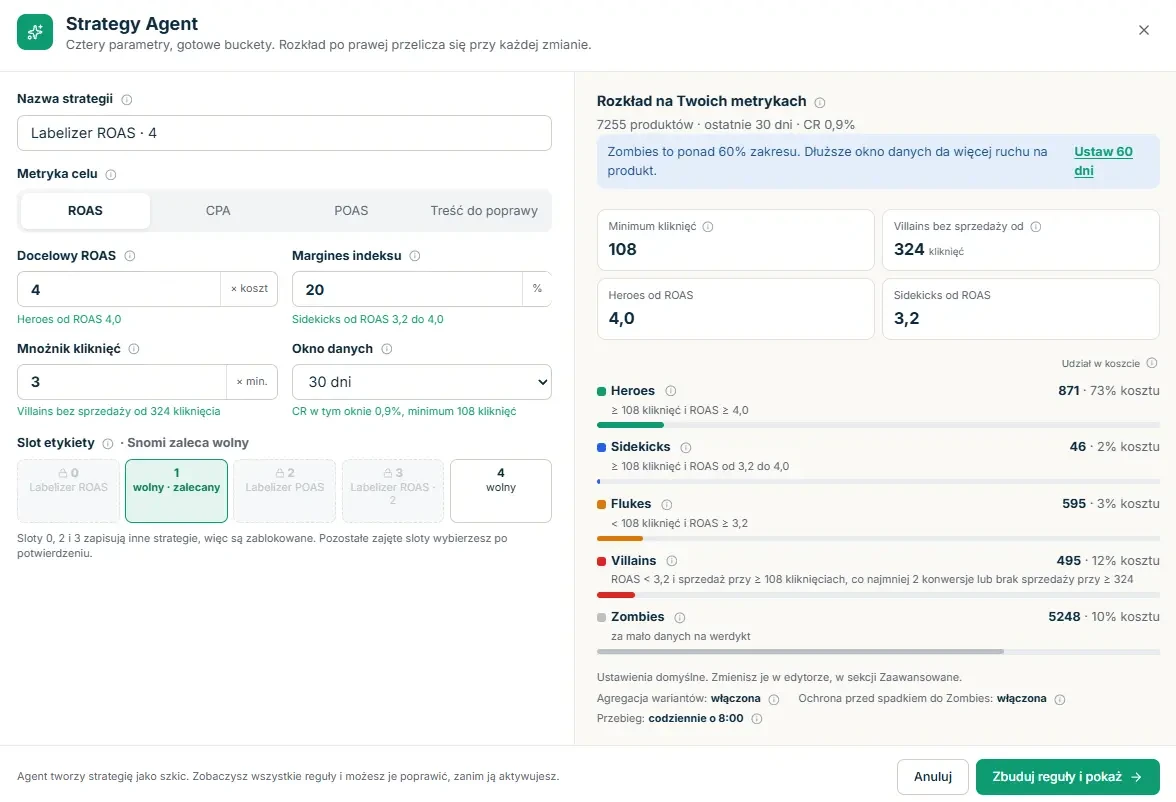Screen dimensions: 1176x802
Task: Click Udział w koszcie info icon
Action: [1152, 363]
